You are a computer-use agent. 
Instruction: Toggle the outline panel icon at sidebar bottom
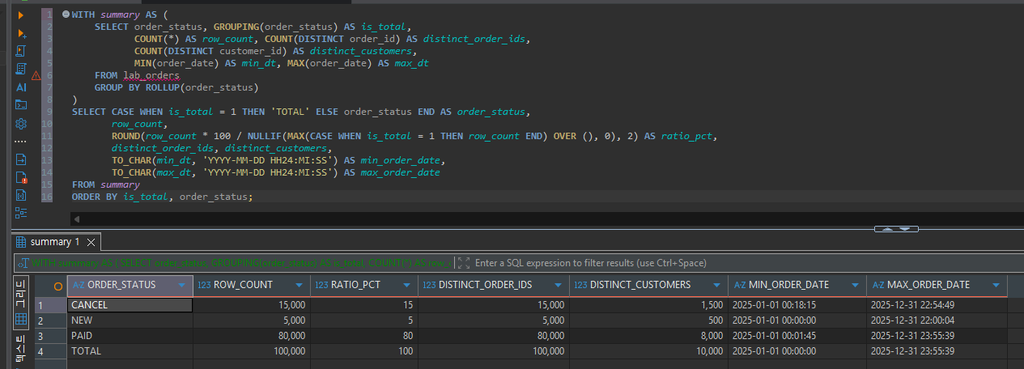(x=21, y=212)
